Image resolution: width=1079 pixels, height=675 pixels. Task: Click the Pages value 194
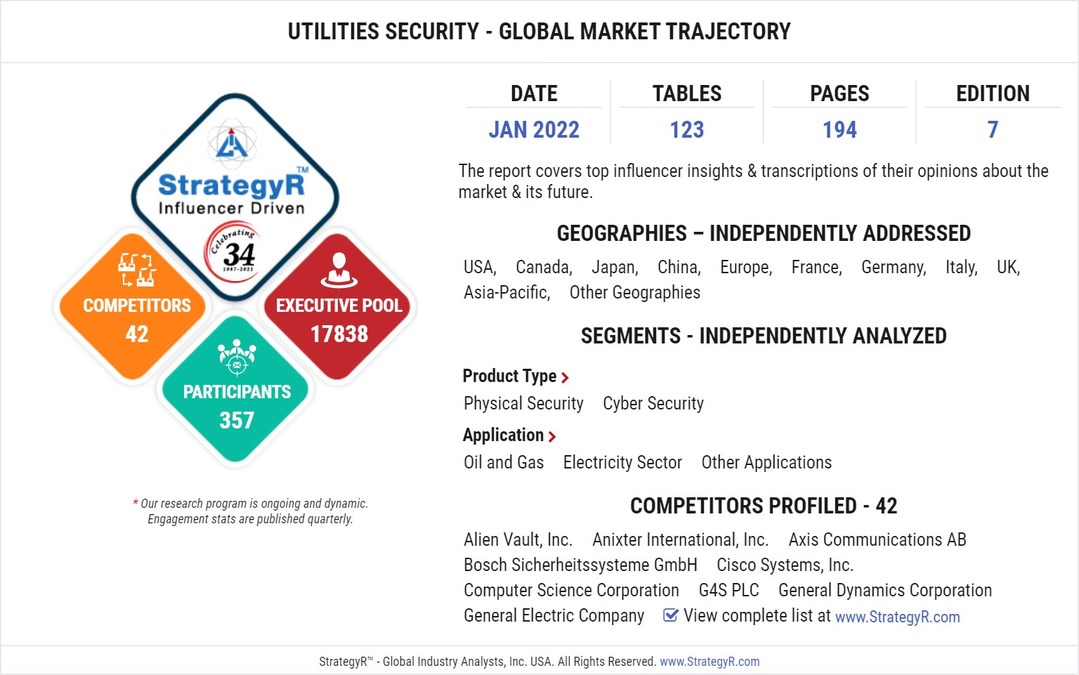tap(840, 129)
